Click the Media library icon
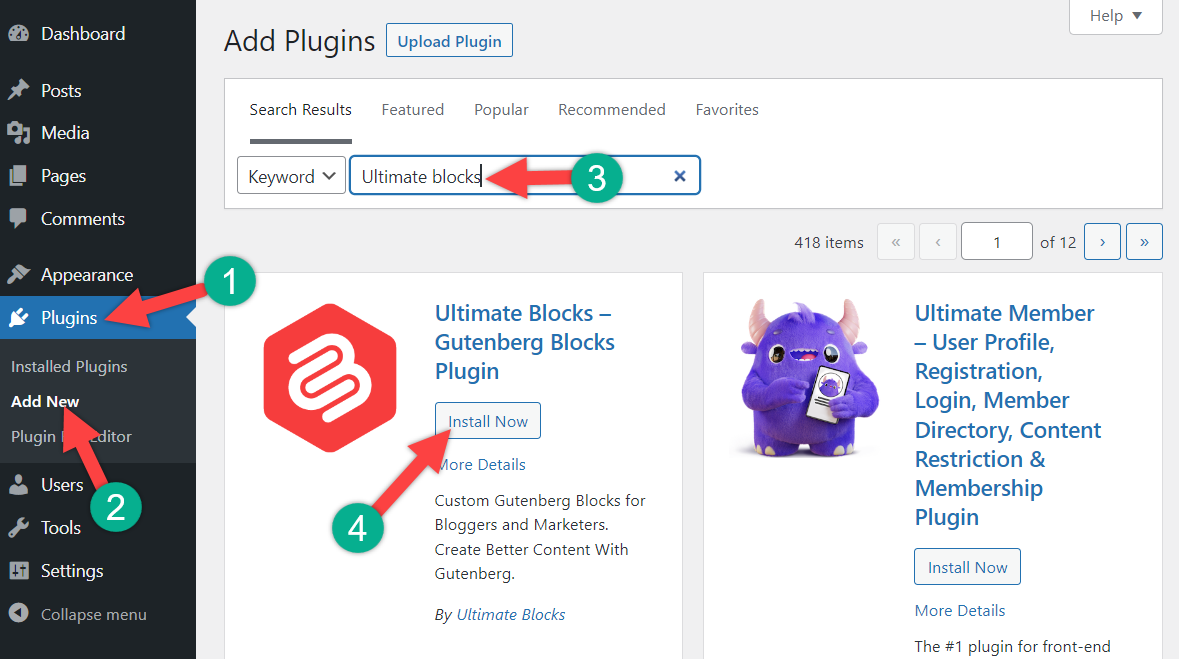 (x=19, y=133)
